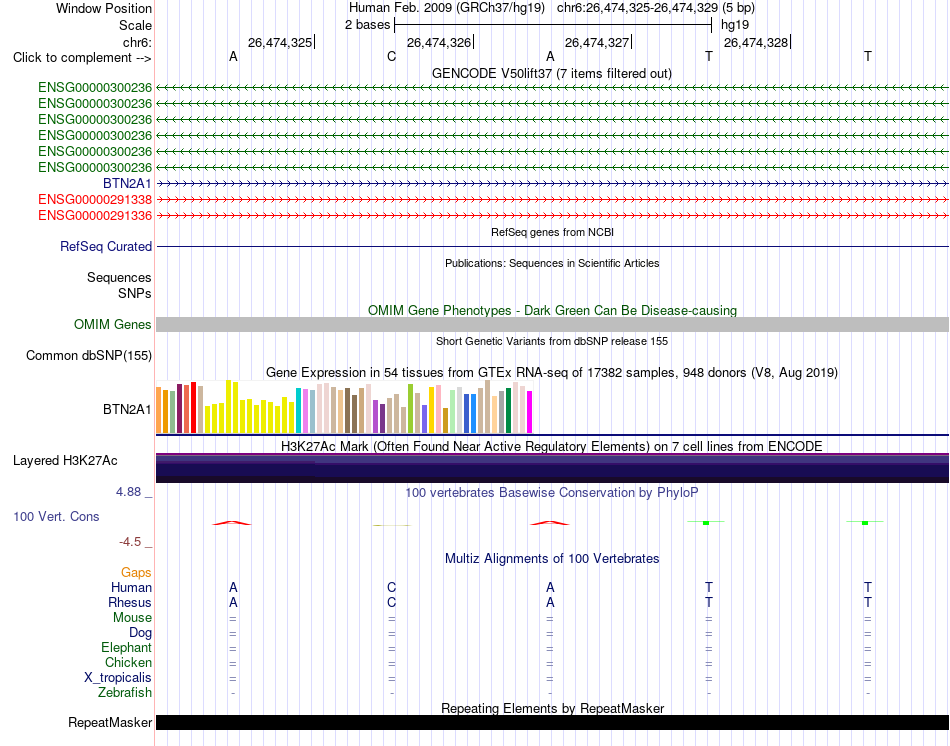This screenshot has height=746, width=950.
Task: Click the X_tropicalis species label
Action: click(x=118, y=678)
